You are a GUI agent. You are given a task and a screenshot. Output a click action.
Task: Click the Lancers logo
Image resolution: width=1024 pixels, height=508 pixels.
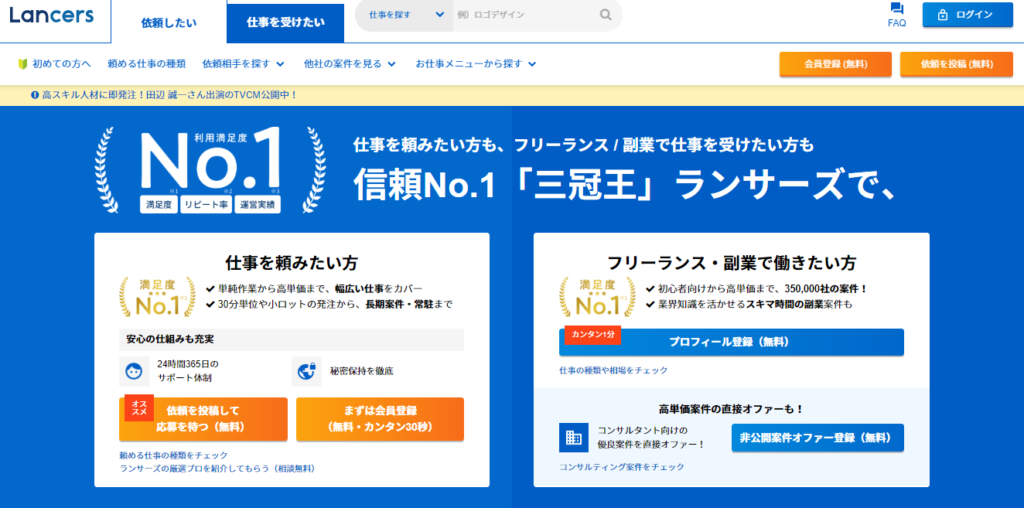tap(52, 16)
